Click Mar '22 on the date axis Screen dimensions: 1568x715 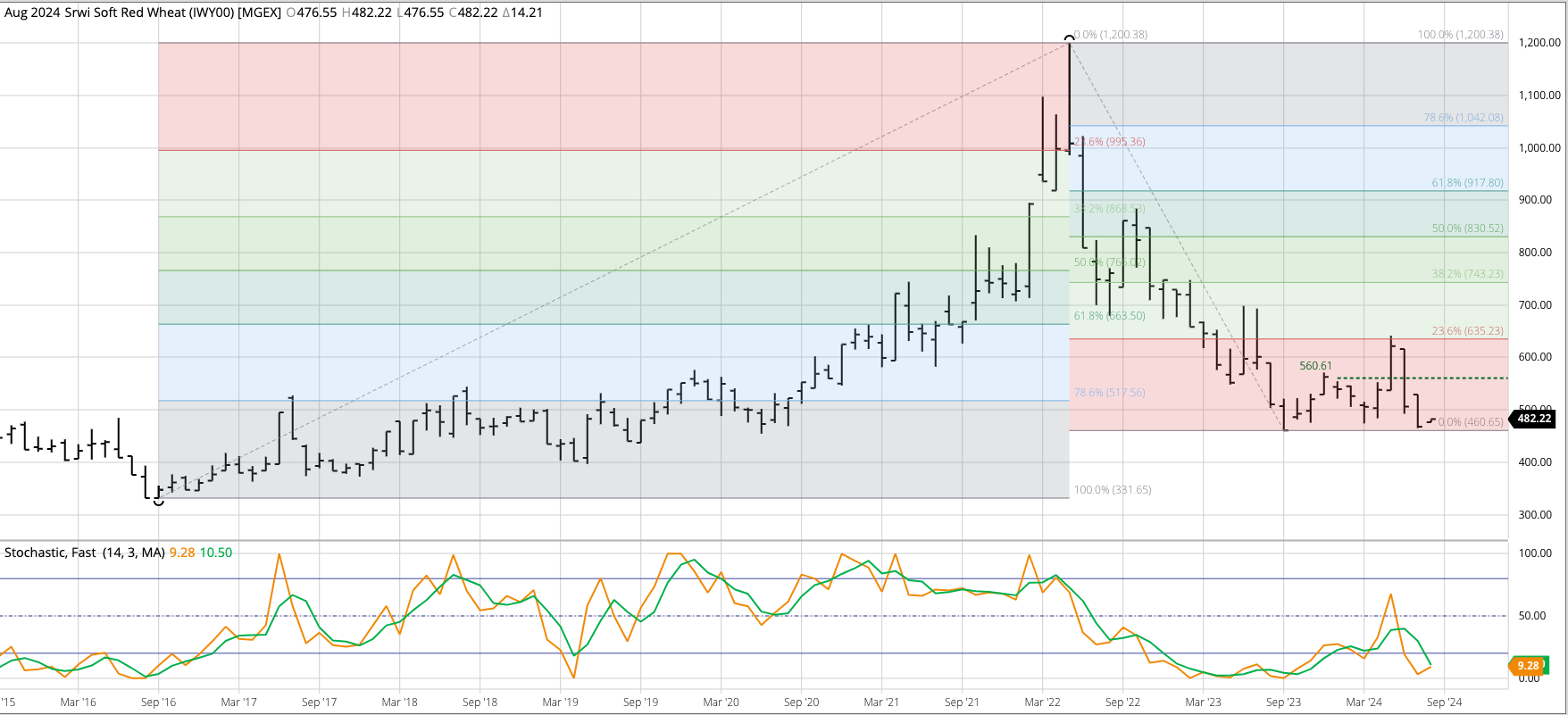point(1042,703)
